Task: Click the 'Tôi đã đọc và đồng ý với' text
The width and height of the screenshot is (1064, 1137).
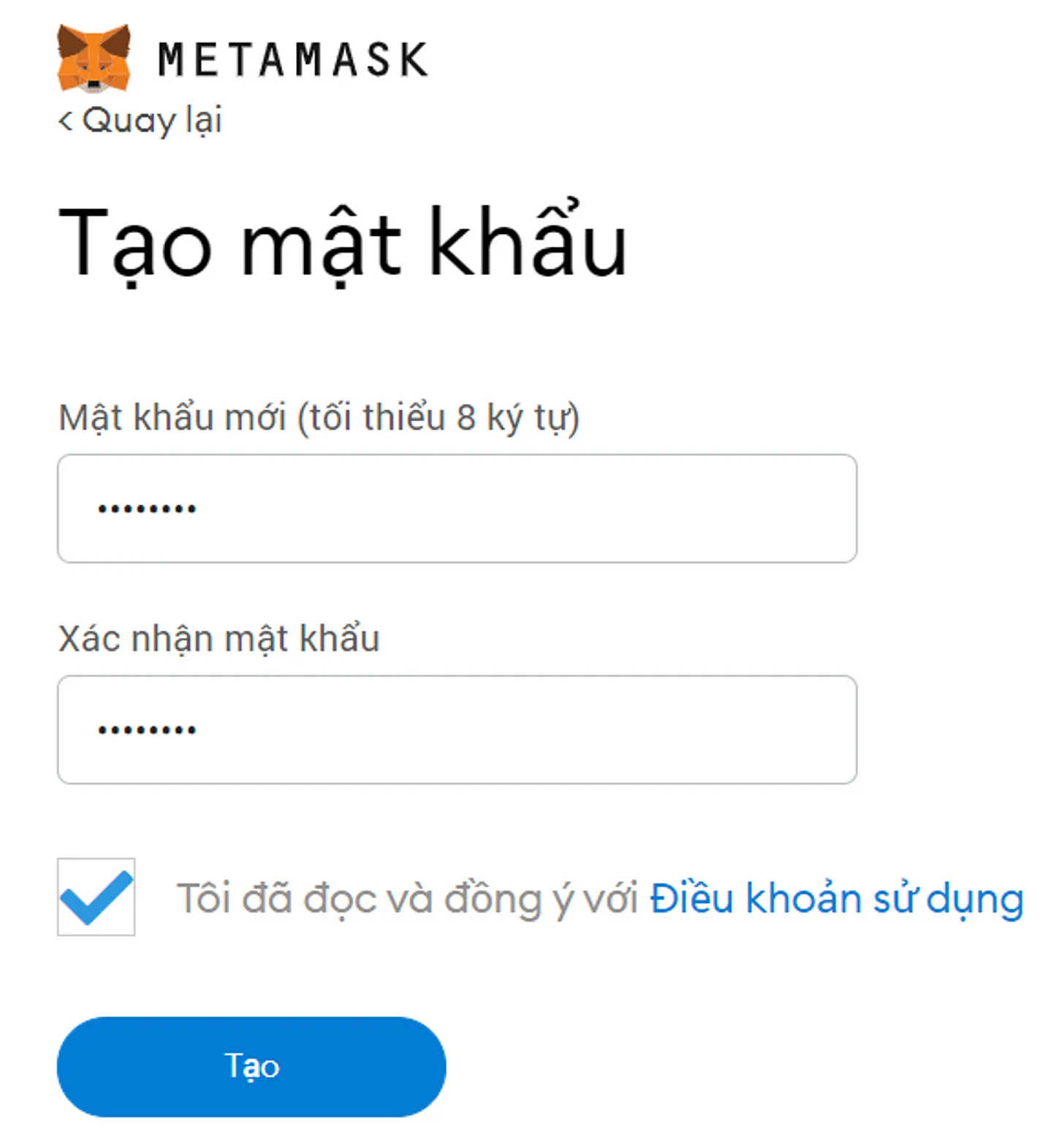Action: pyautogui.click(x=407, y=898)
